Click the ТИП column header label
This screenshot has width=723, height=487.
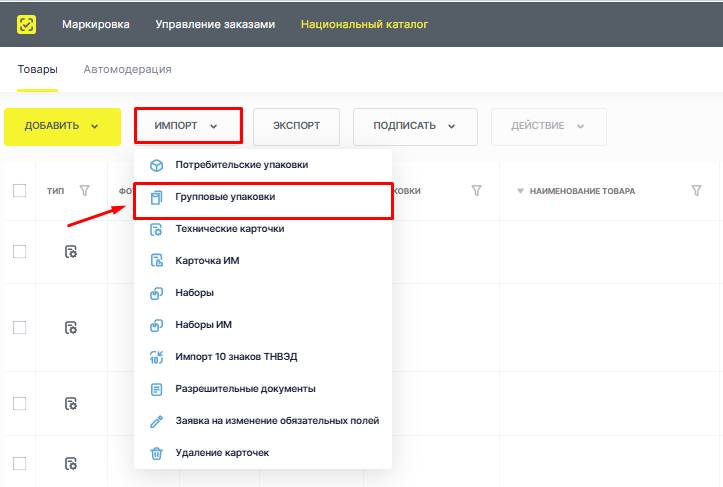(55, 191)
